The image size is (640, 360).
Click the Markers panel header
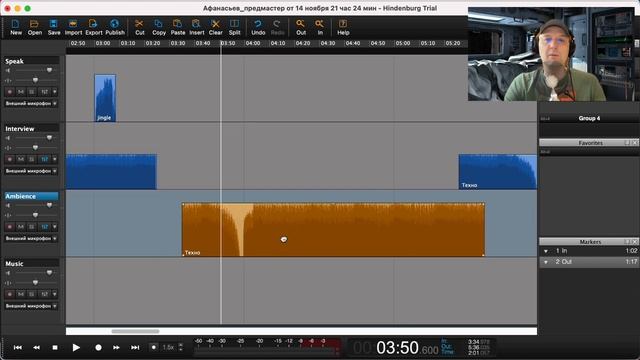point(589,242)
